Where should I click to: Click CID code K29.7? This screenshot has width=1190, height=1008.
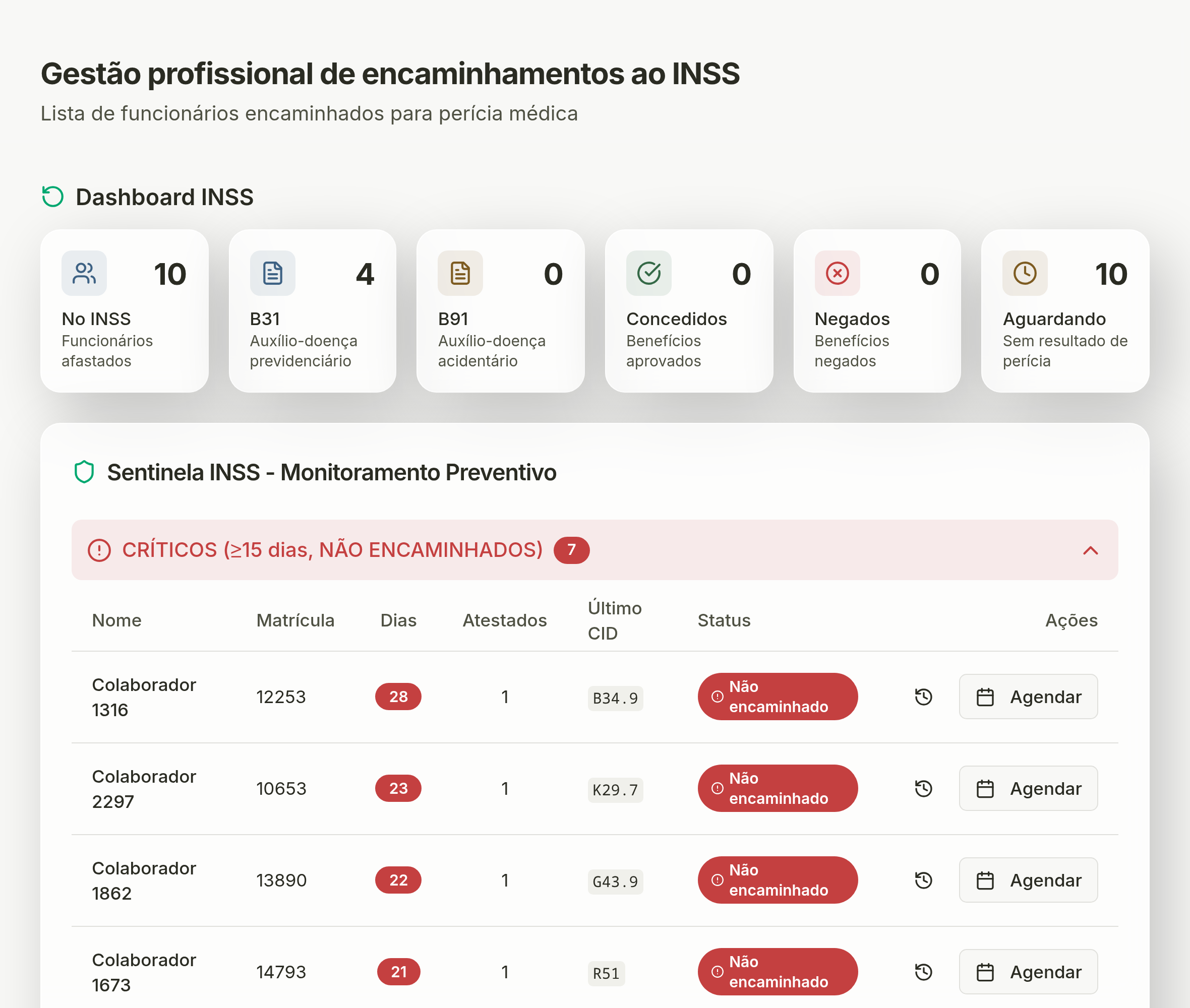pyautogui.click(x=616, y=790)
